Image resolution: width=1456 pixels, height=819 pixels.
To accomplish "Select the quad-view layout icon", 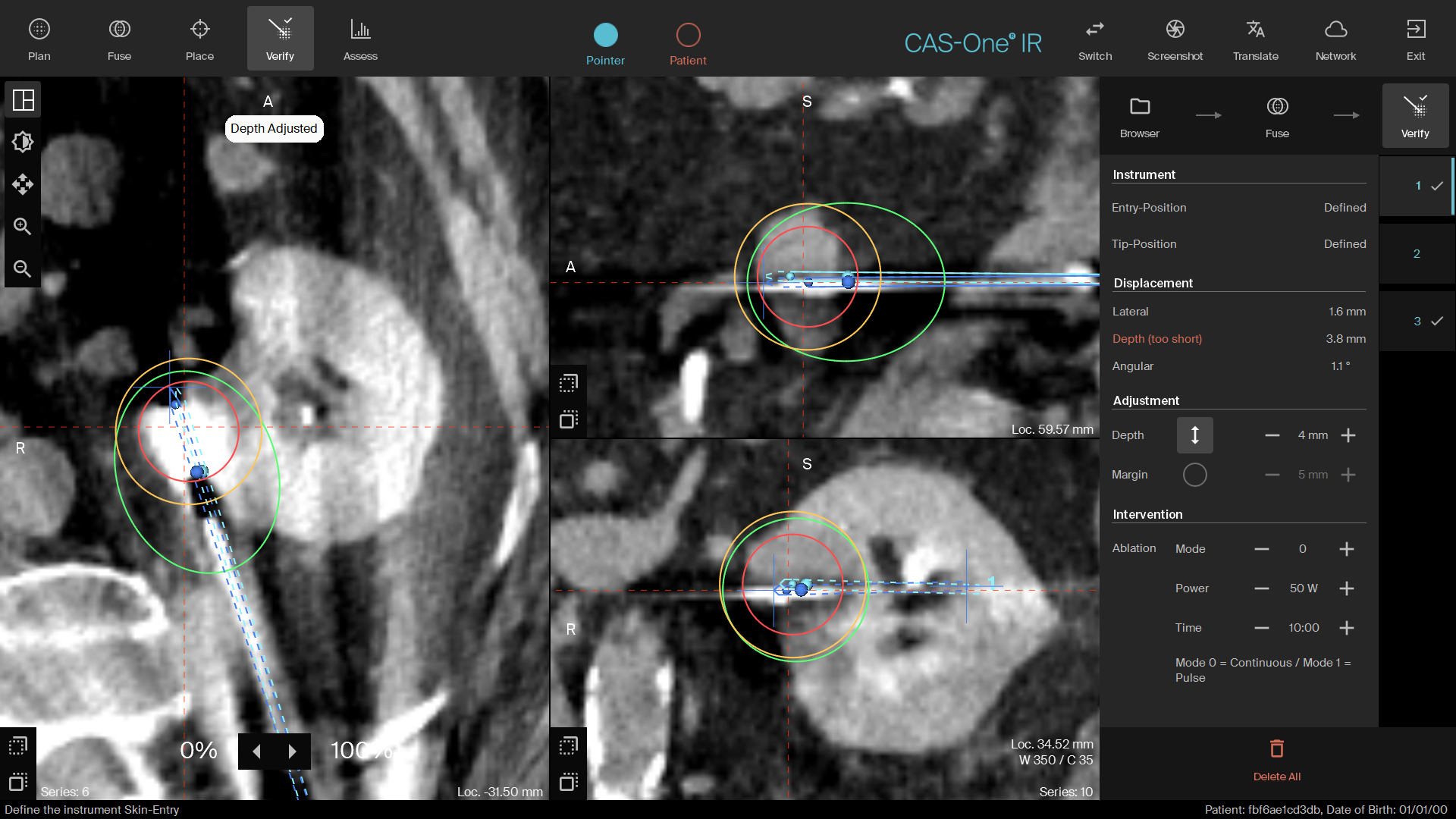I will click(22, 99).
